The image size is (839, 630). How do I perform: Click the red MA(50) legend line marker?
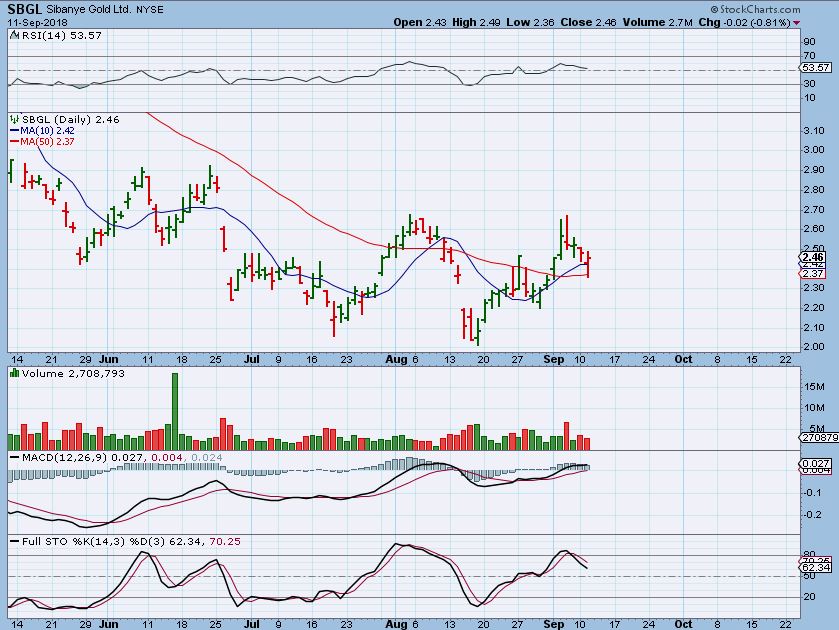[x=13, y=141]
